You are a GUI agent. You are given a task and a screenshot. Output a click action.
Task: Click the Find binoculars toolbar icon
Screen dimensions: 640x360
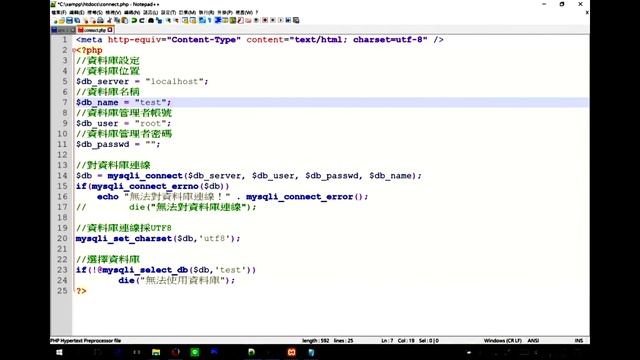(151, 20)
